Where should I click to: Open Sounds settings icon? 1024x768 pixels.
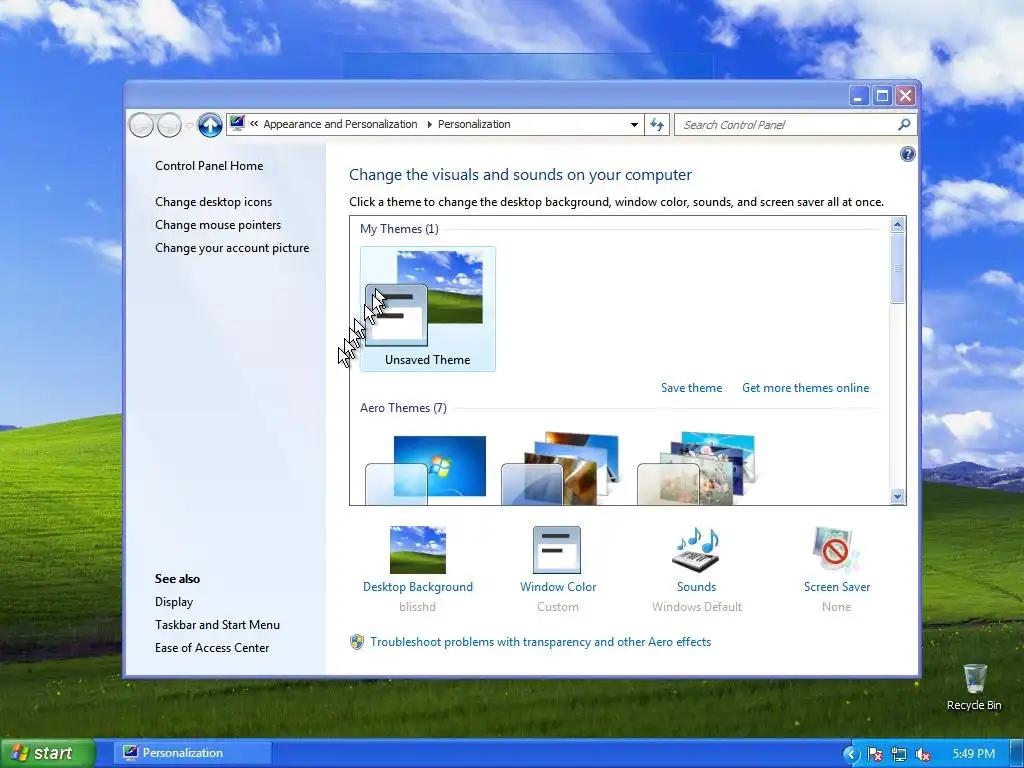click(x=697, y=550)
